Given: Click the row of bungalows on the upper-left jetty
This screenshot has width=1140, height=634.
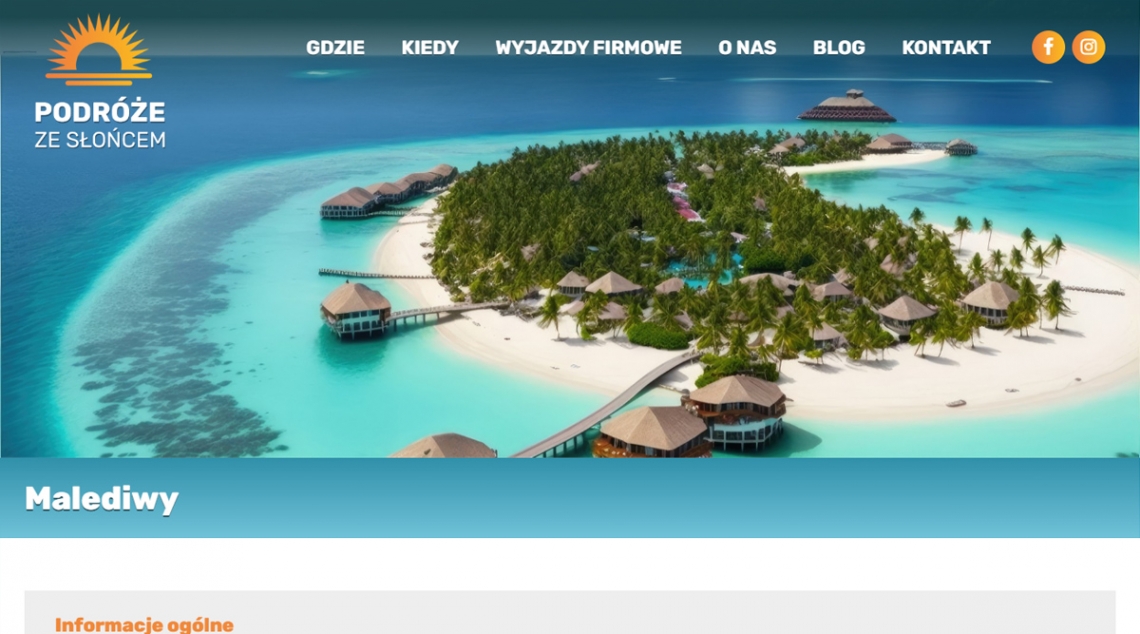Looking at the screenshot, I should (388, 192).
